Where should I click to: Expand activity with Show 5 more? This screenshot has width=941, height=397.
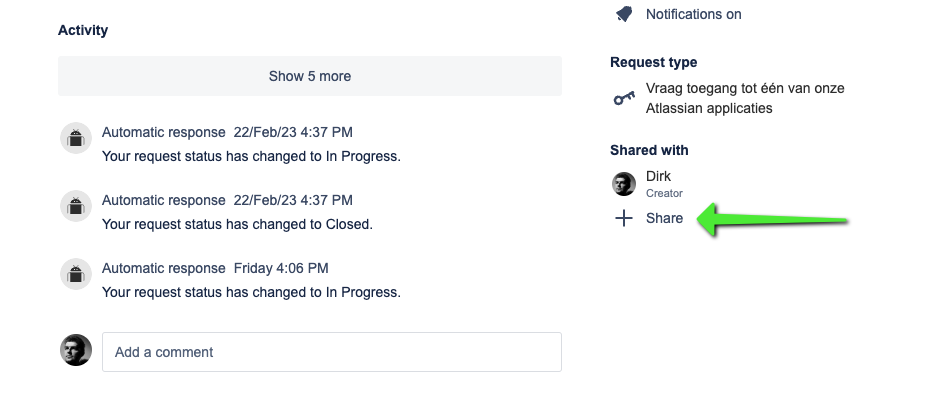pyautogui.click(x=310, y=76)
